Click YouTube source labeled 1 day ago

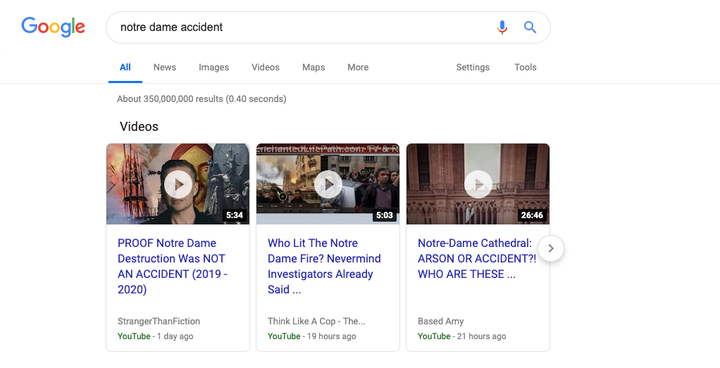[134, 336]
